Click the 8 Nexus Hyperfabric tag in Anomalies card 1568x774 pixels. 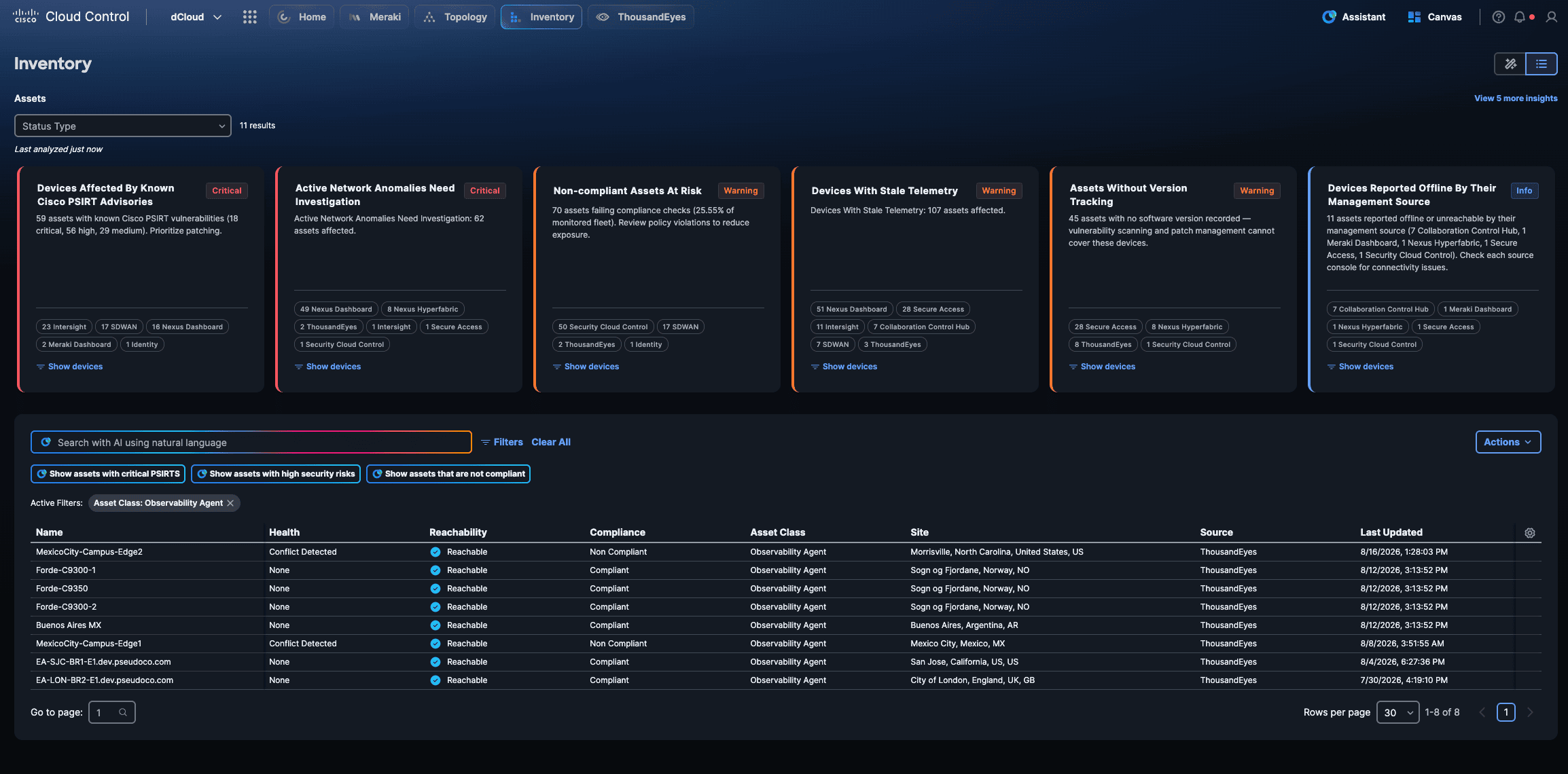[423, 309]
